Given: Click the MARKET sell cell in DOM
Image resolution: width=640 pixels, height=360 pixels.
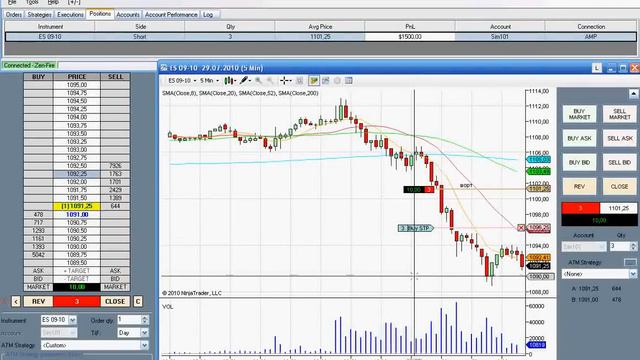Looking at the screenshot, I should coord(115,287).
